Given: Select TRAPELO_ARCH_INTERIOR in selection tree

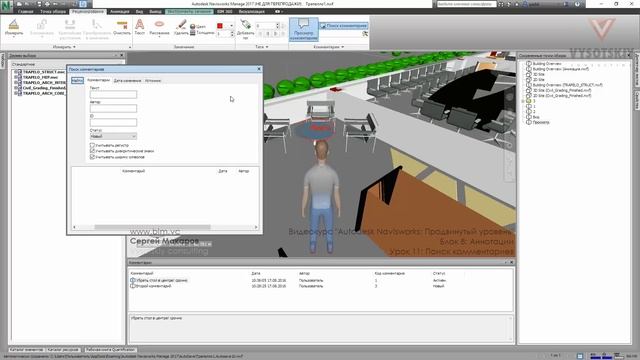Looking at the screenshot, I should click(x=44, y=82).
